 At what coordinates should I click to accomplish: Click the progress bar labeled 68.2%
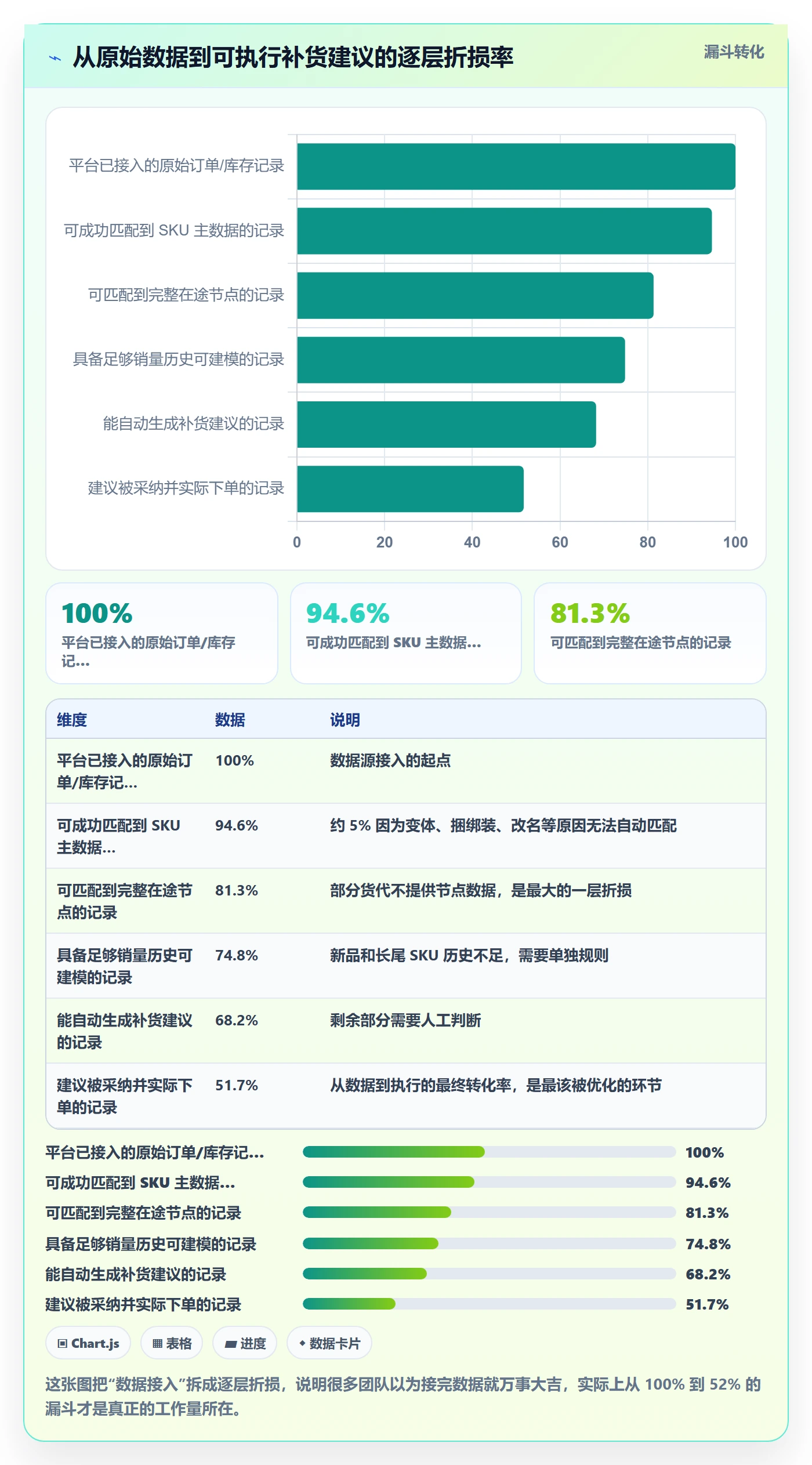[489, 1274]
